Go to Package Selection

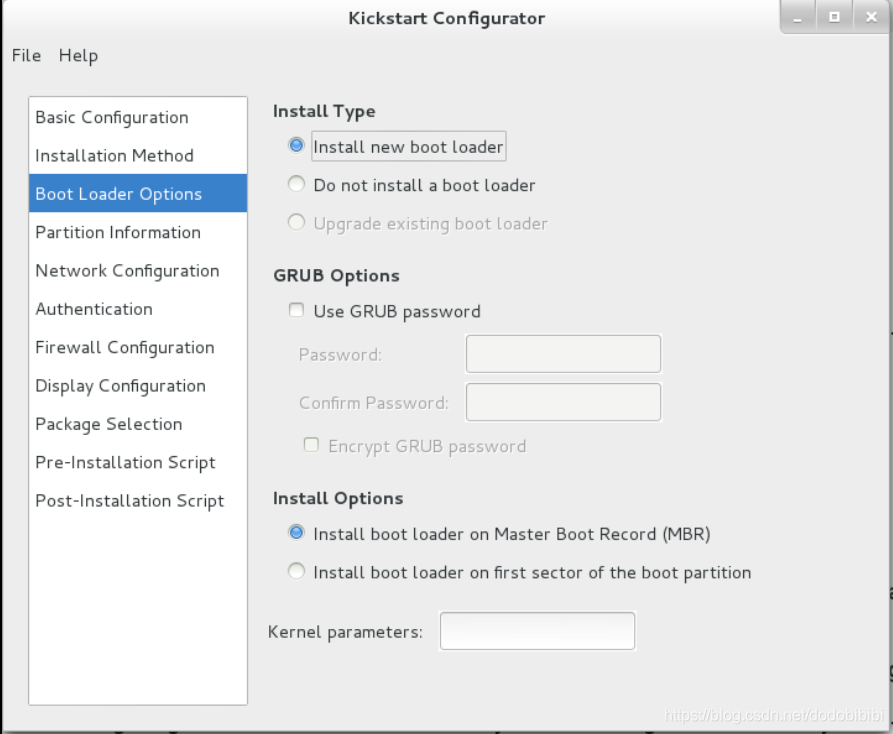point(138,424)
